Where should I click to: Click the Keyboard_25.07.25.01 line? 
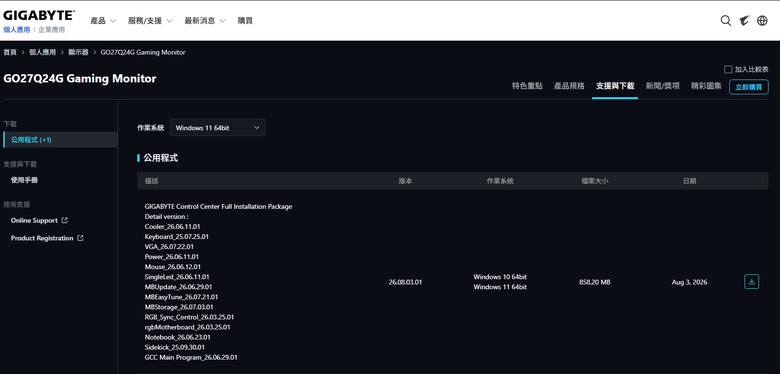pos(177,237)
